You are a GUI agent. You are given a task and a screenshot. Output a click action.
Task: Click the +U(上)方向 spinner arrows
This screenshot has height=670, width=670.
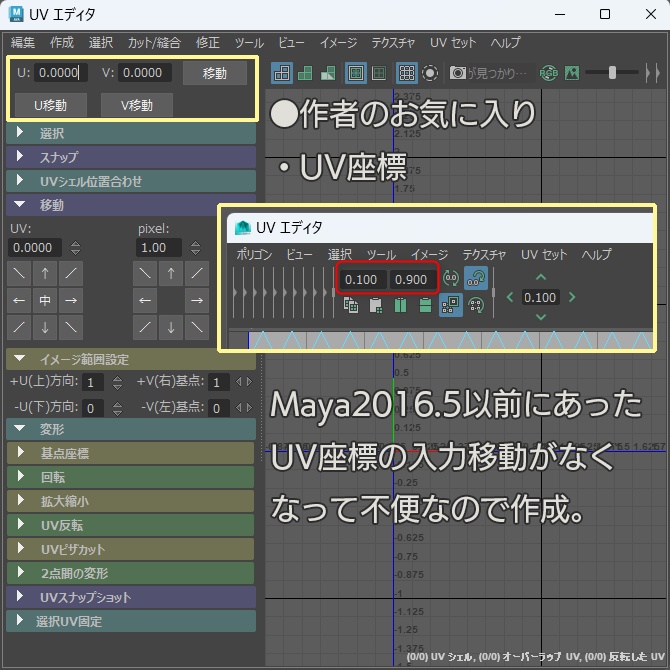click(117, 382)
